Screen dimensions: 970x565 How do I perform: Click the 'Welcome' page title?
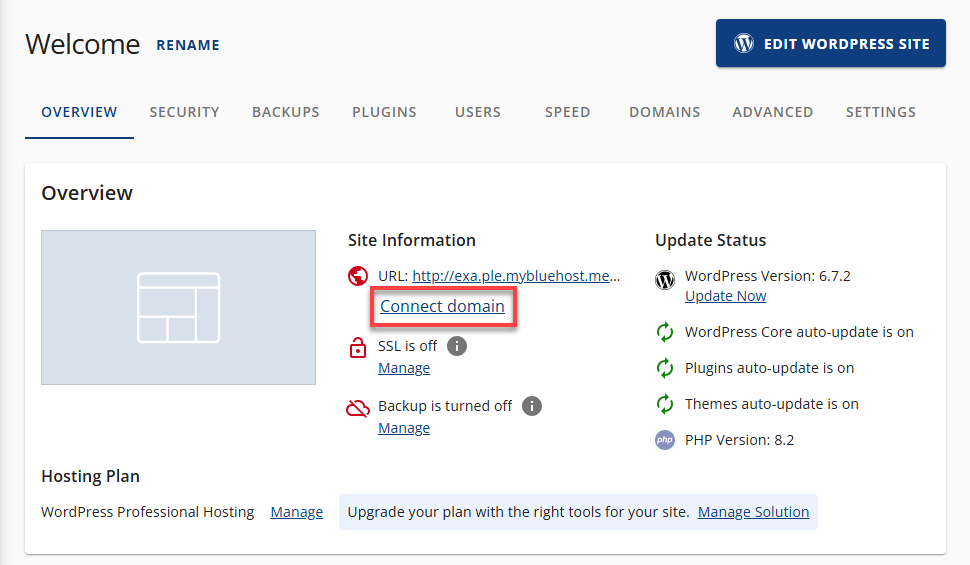click(83, 44)
